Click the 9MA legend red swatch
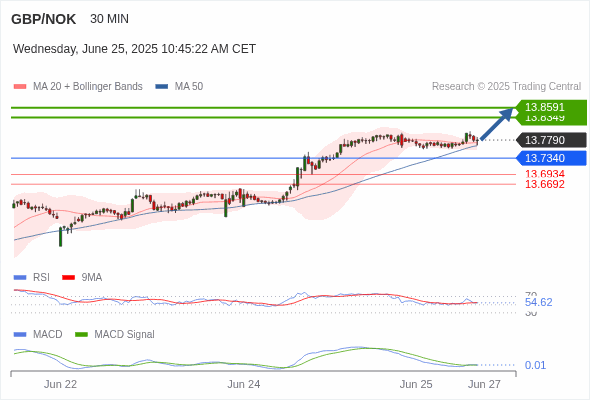Screen dimensions: 590x400 pos(68,278)
